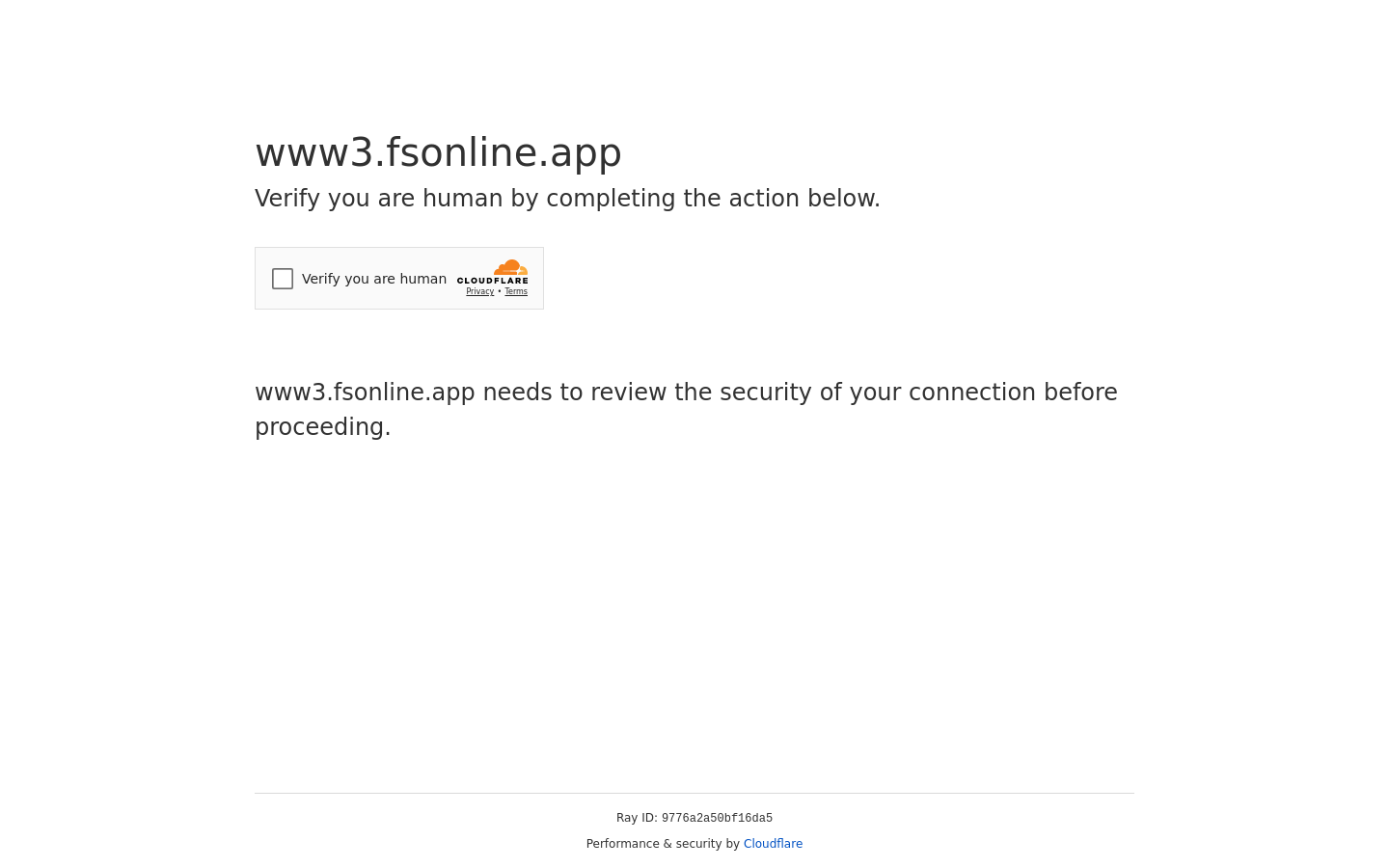Open the Privacy link in the widget

(479, 291)
